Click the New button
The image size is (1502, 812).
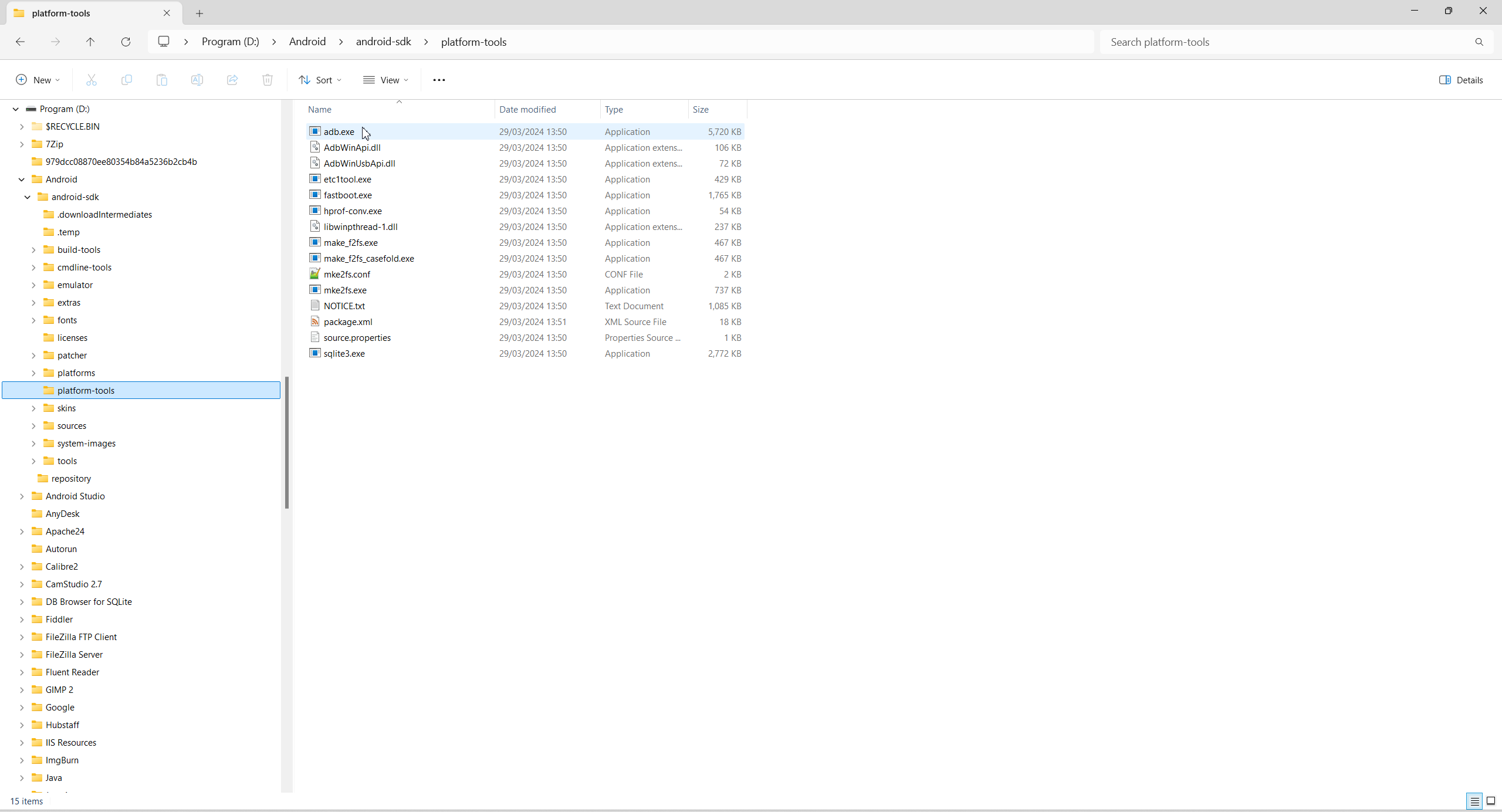(x=38, y=80)
